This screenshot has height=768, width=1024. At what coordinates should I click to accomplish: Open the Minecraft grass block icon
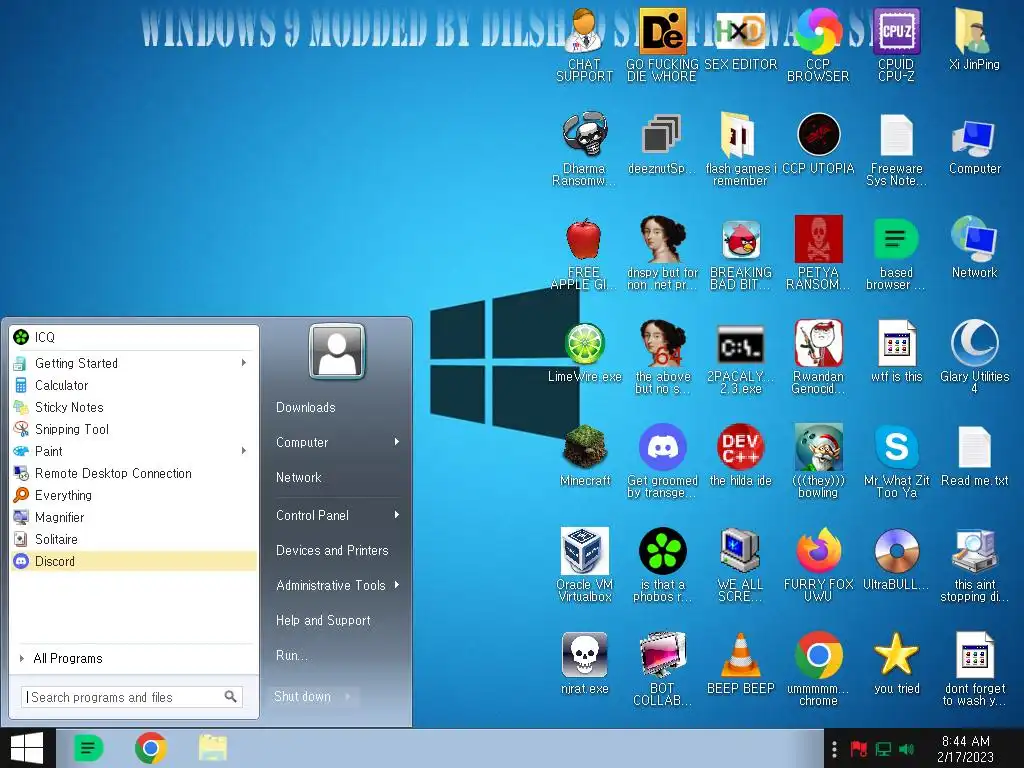[x=584, y=455]
